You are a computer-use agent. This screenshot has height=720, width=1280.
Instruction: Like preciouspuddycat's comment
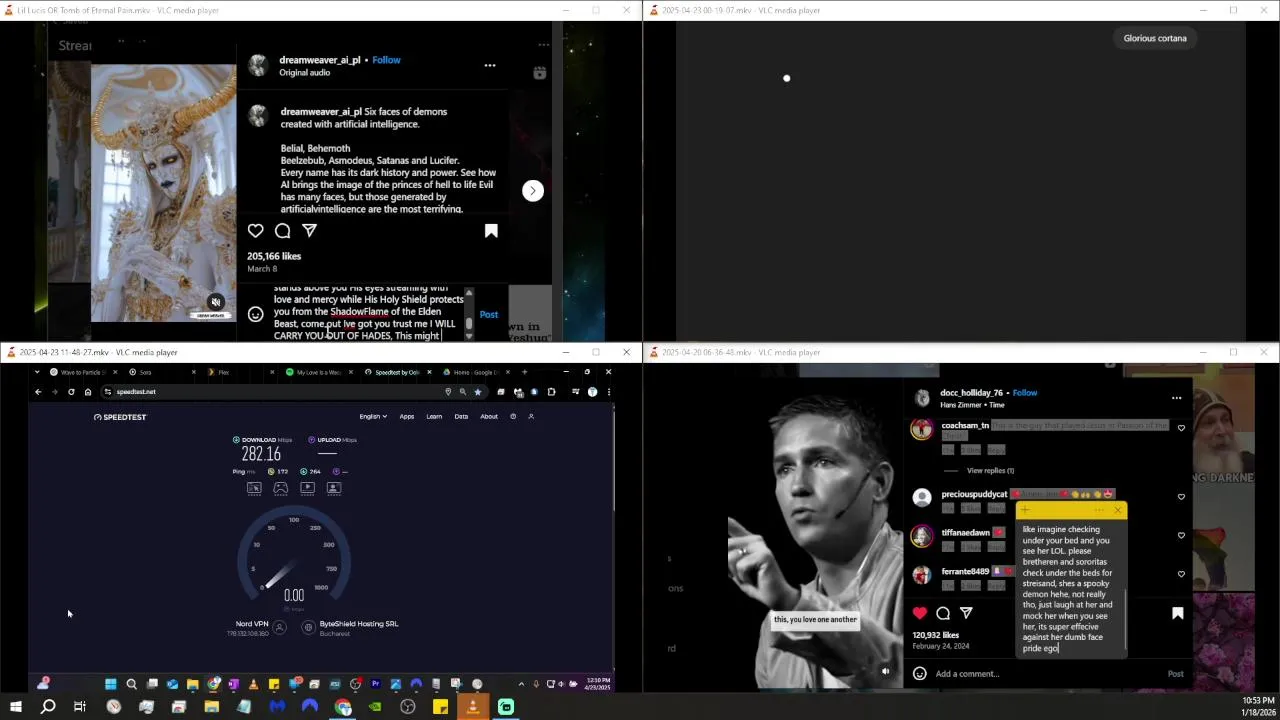1181,497
